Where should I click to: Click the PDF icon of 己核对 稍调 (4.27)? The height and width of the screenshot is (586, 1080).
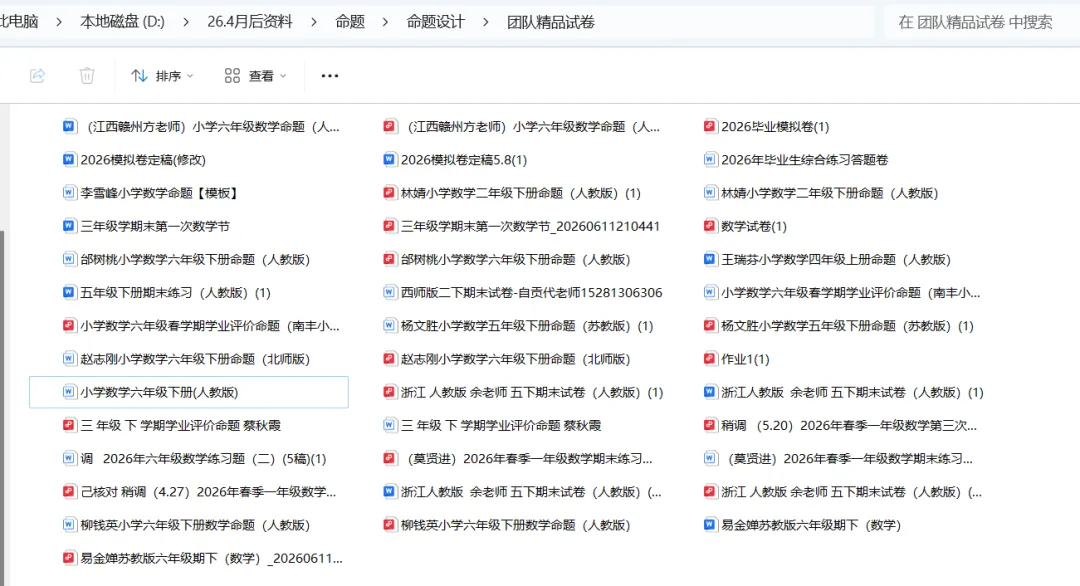click(x=69, y=492)
